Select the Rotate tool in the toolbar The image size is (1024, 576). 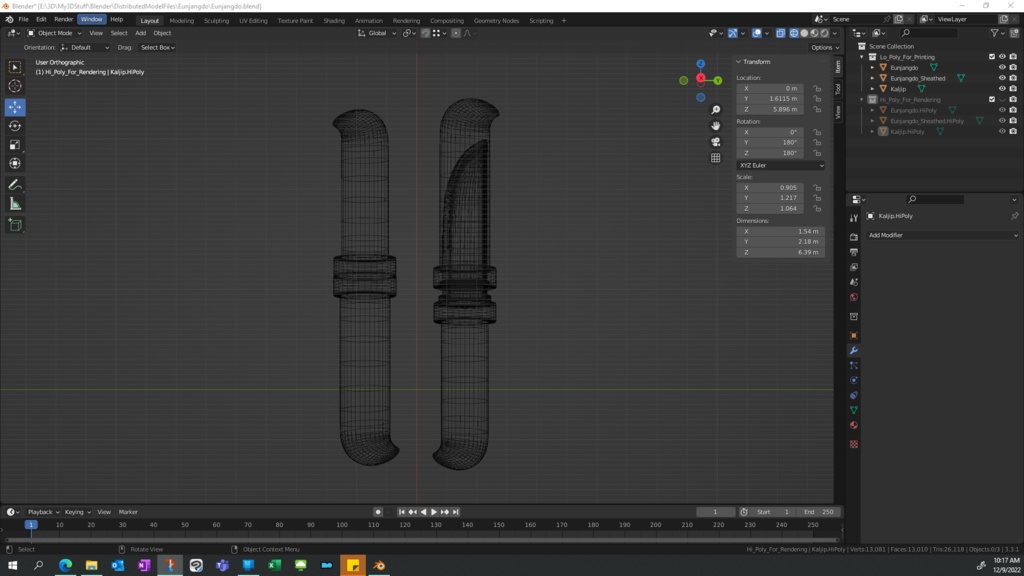point(15,126)
